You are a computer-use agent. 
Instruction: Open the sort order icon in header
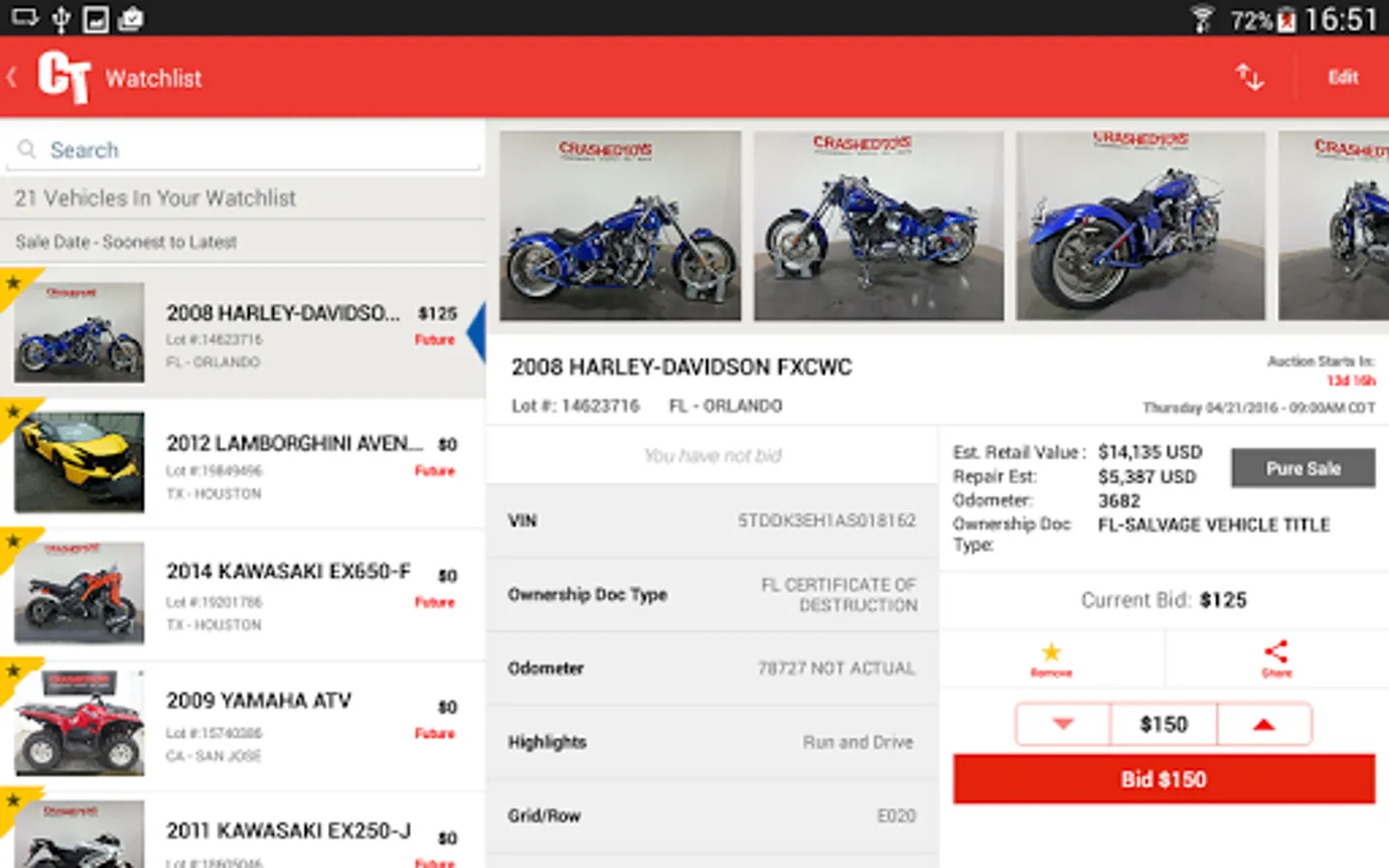click(1250, 77)
